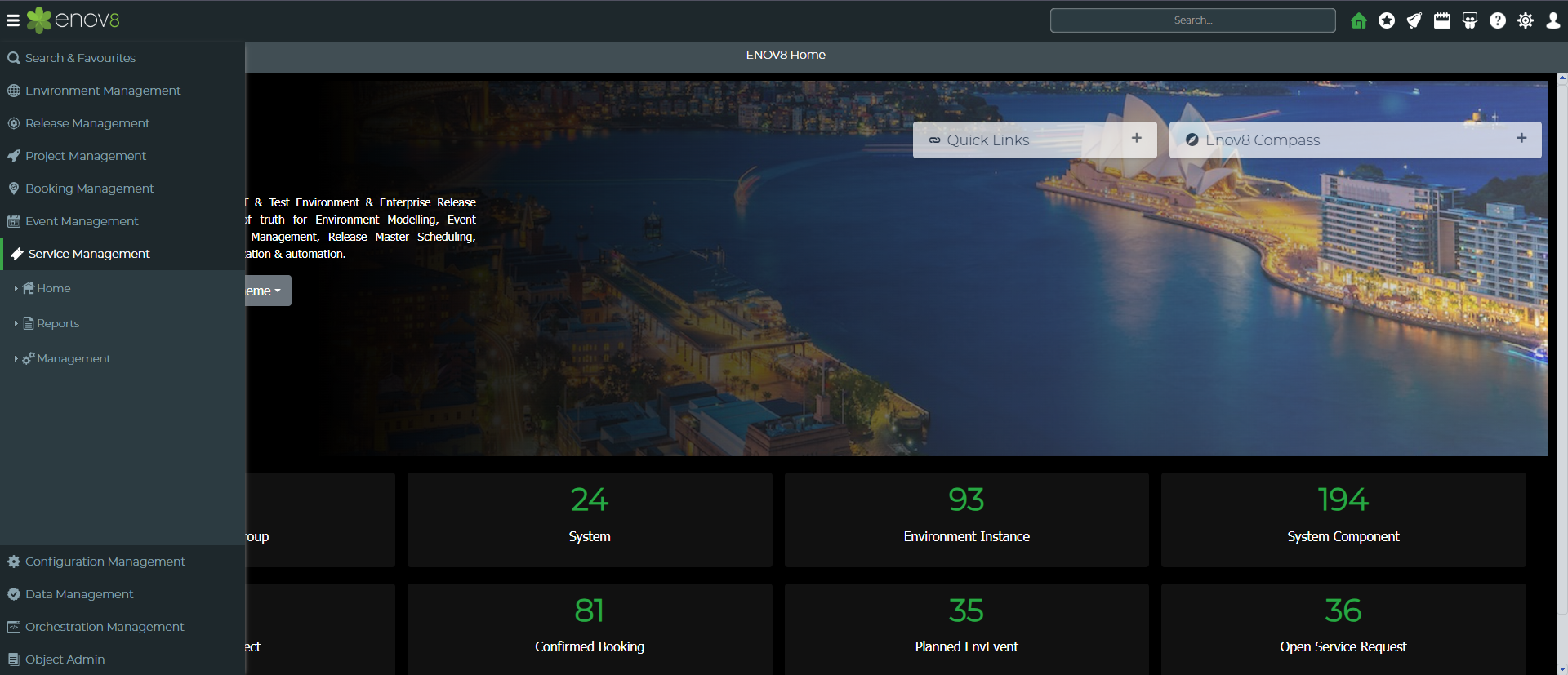Click the Quick Links link icon
This screenshot has width=1568, height=675.
[935, 140]
